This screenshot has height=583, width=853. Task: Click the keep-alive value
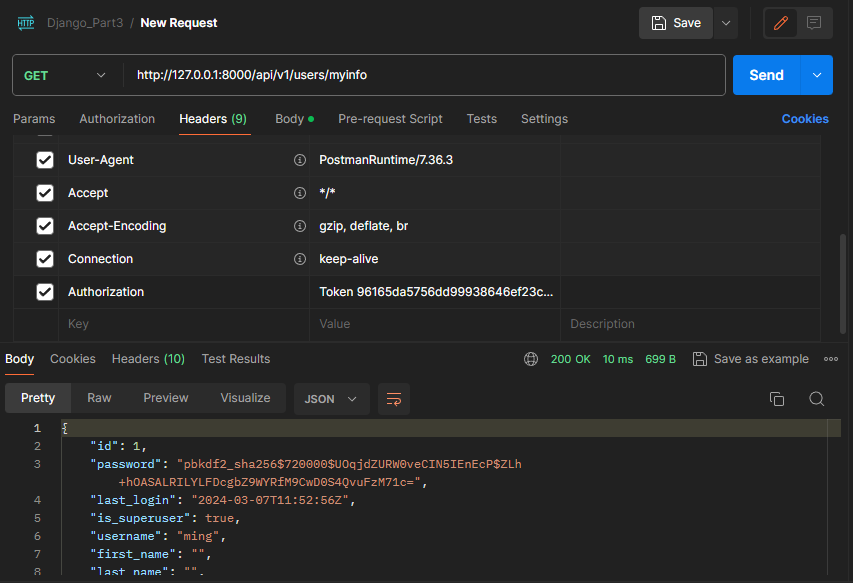pos(349,259)
